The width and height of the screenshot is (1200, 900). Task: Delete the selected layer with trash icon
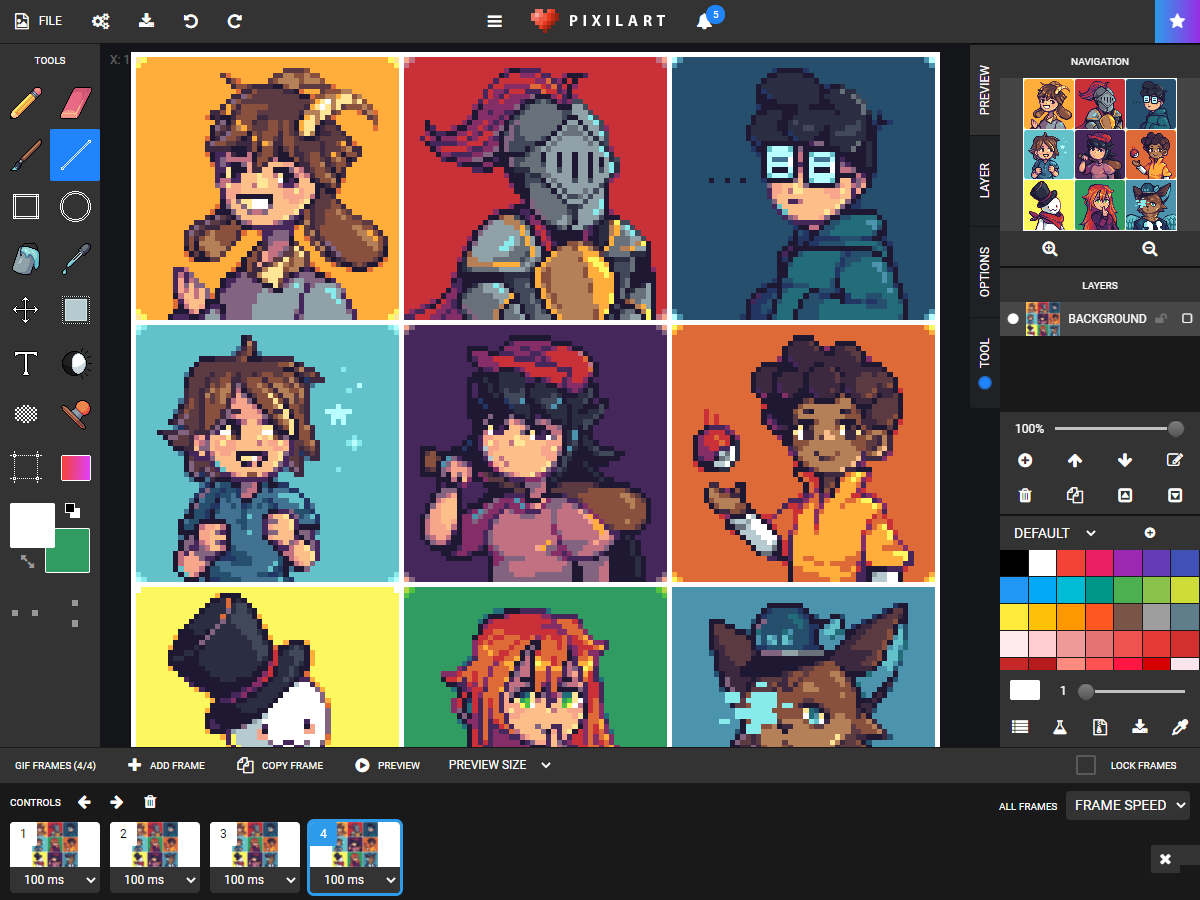point(1025,494)
